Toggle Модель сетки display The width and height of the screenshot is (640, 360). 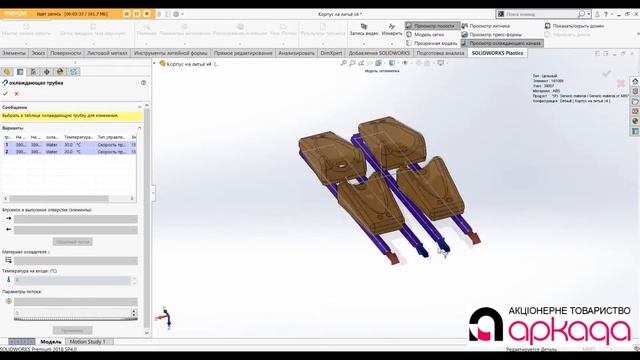[x=425, y=35]
